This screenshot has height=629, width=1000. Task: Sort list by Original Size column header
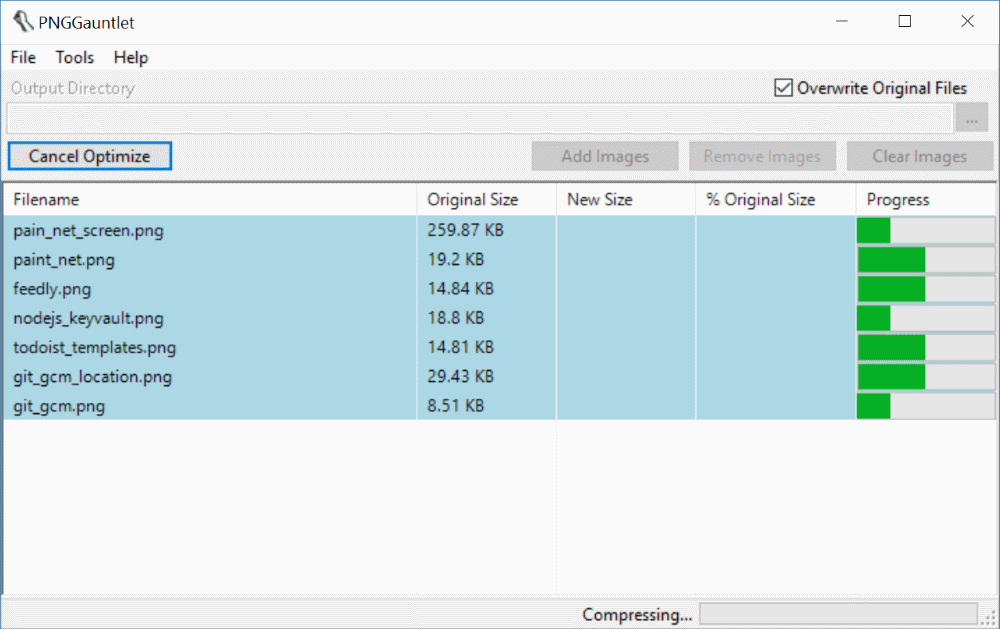click(x=487, y=200)
